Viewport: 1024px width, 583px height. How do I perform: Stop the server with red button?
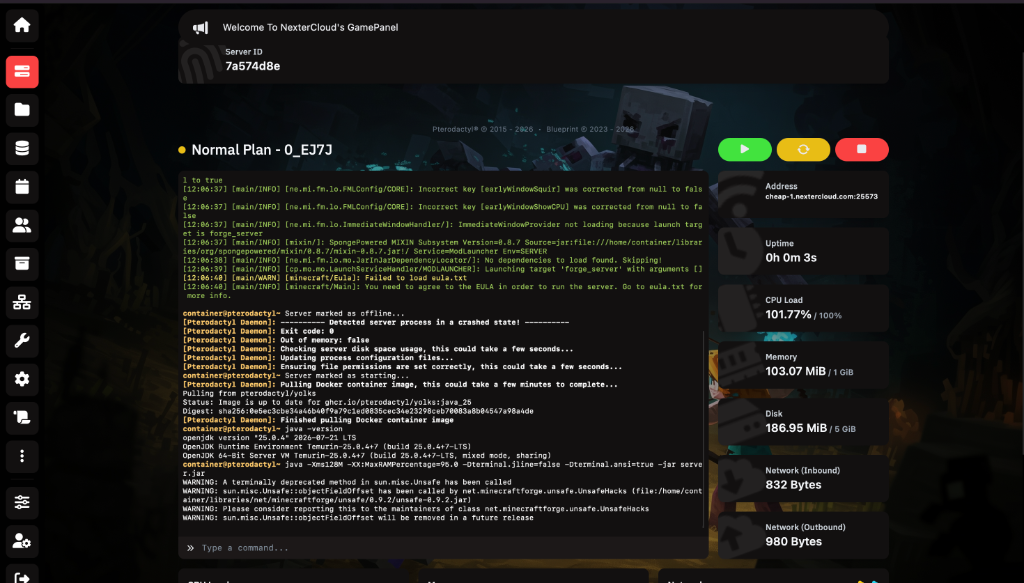[862, 150]
